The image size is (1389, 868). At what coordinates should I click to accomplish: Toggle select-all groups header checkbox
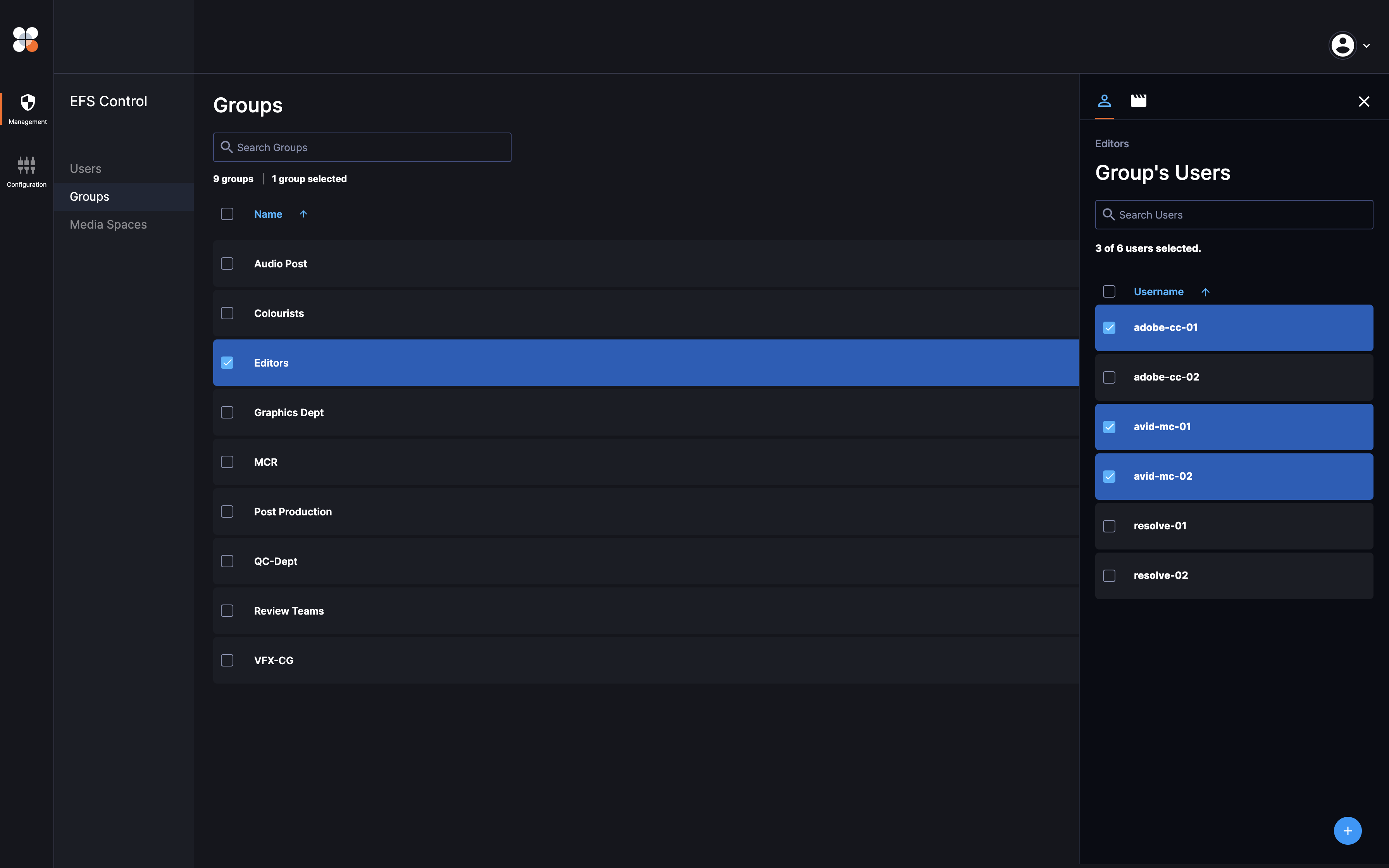[227, 214]
